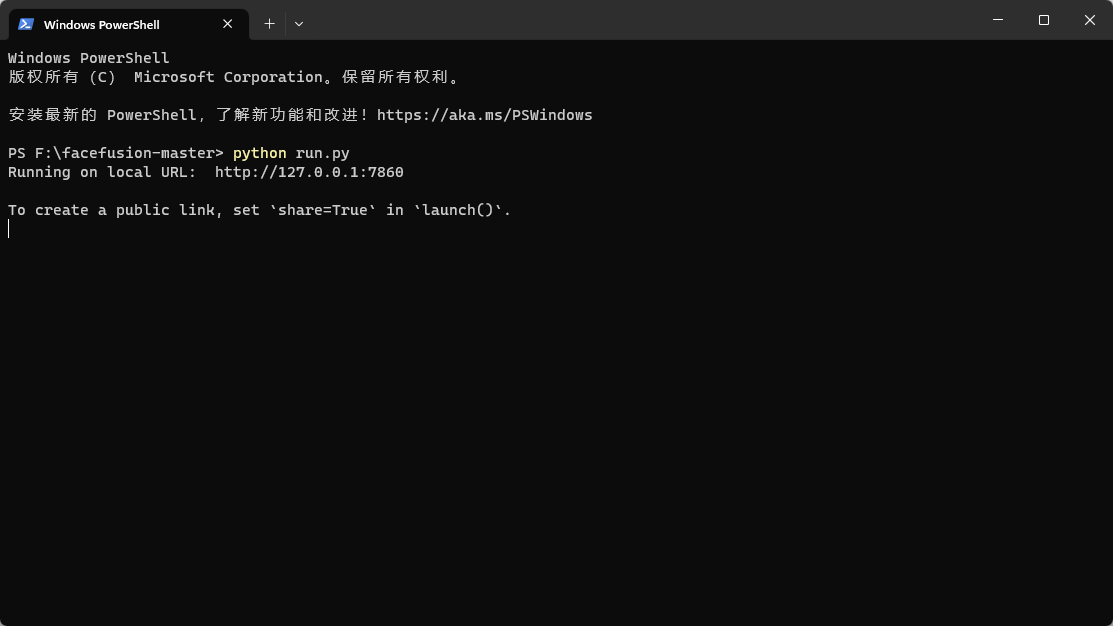Click the 'launch()' text
Image resolution: width=1113 pixels, height=626 pixels.
click(x=457, y=210)
